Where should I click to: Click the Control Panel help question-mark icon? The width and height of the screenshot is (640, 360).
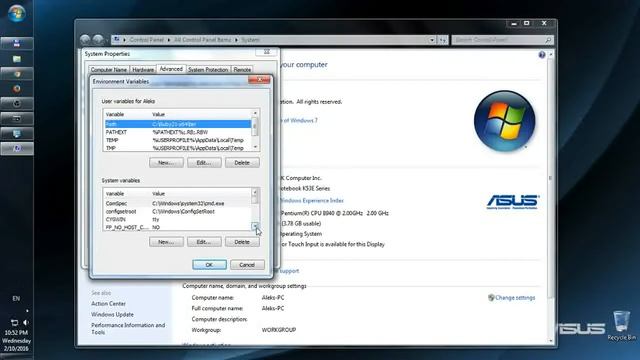pyautogui.click(x=542, y=55)
